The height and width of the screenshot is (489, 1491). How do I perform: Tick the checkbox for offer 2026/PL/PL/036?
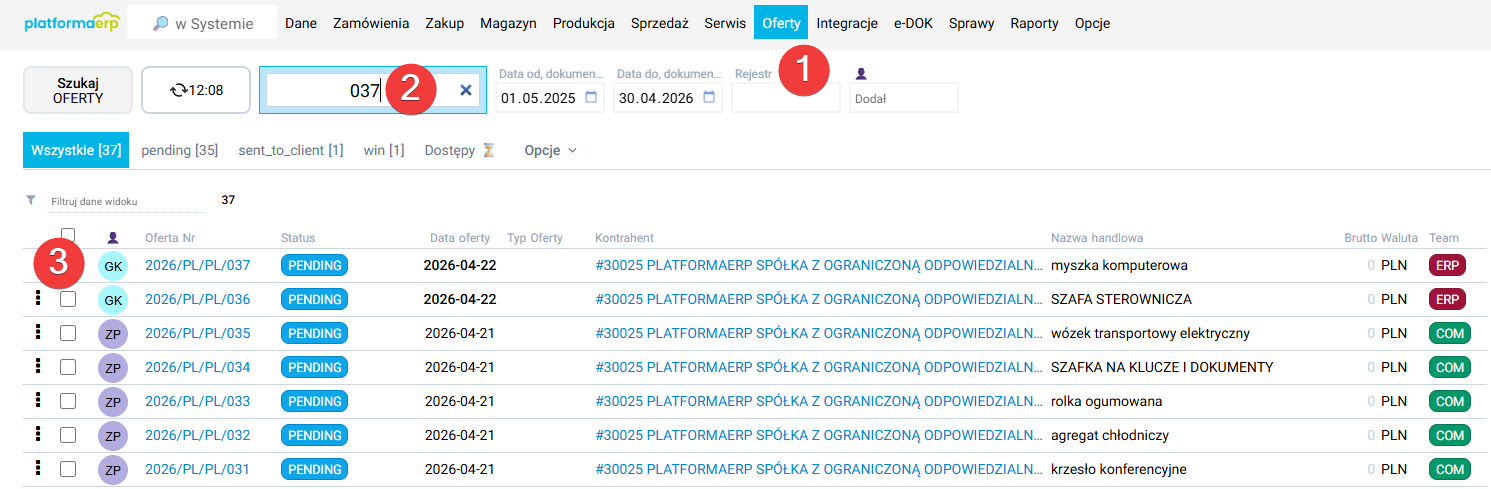click(68, 299)
